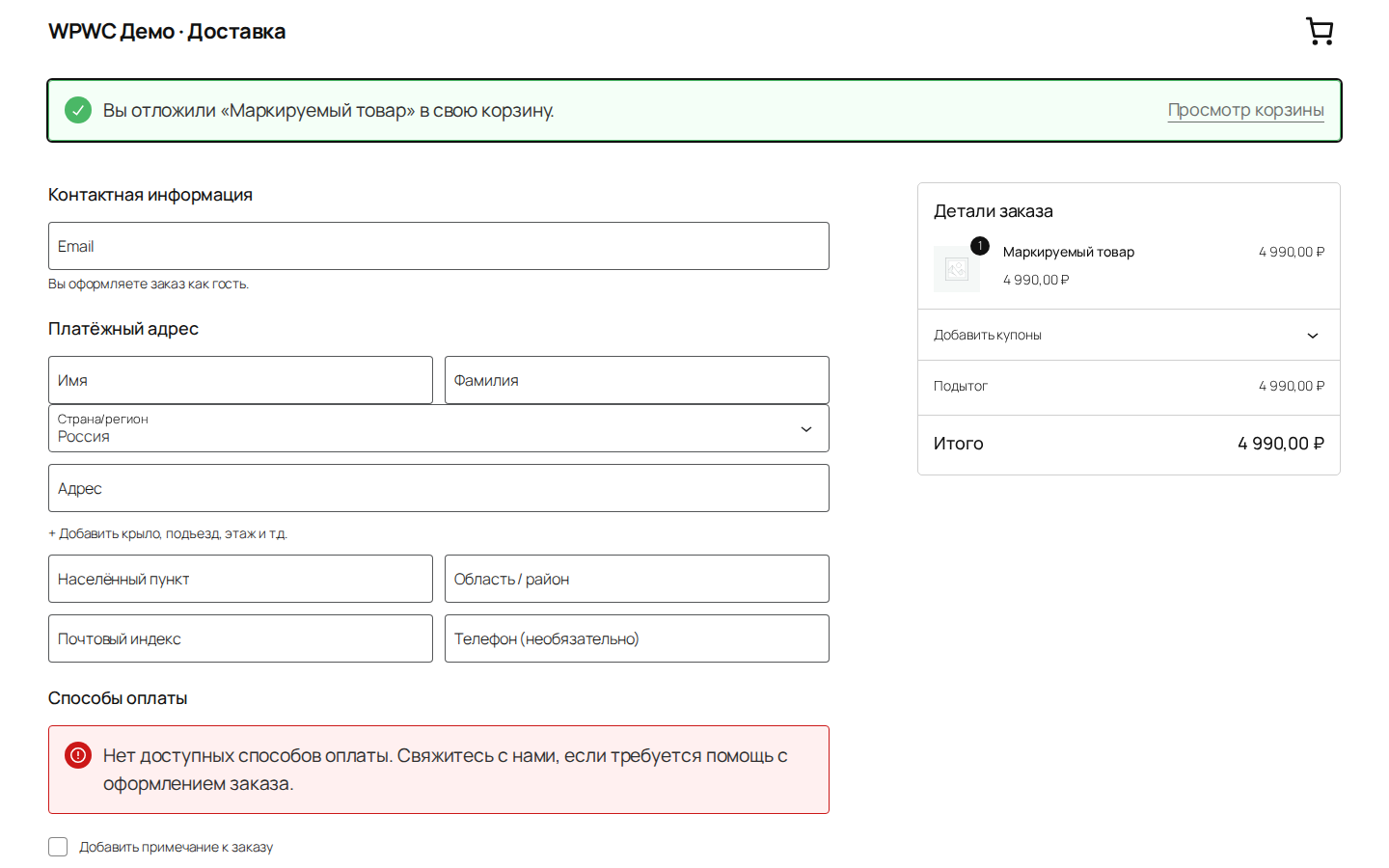
Task: Expand the Add coupons section chevron
Action: pyautogui.click(x=1313, y=336)
